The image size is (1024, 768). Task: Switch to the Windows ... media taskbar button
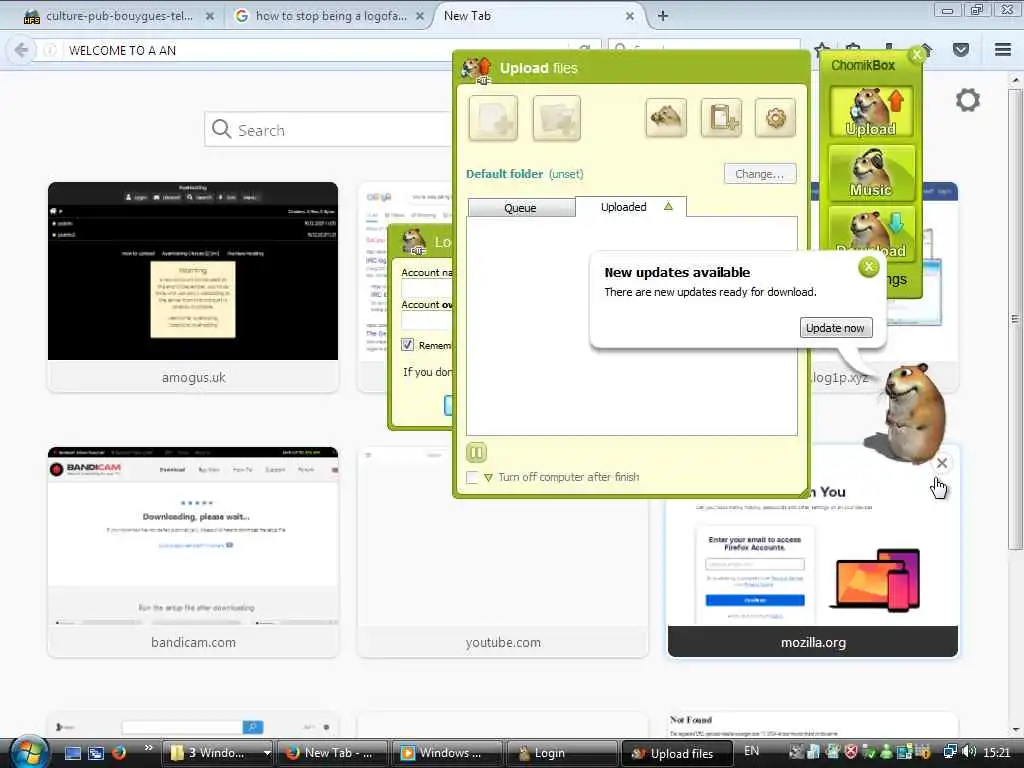tap(447, 753)
